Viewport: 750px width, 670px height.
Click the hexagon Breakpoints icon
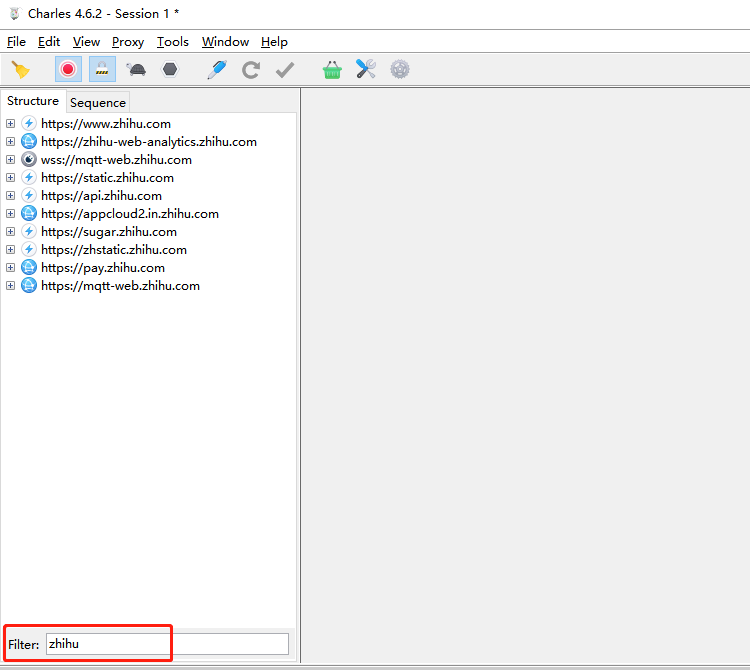click(x=170, y=69)
